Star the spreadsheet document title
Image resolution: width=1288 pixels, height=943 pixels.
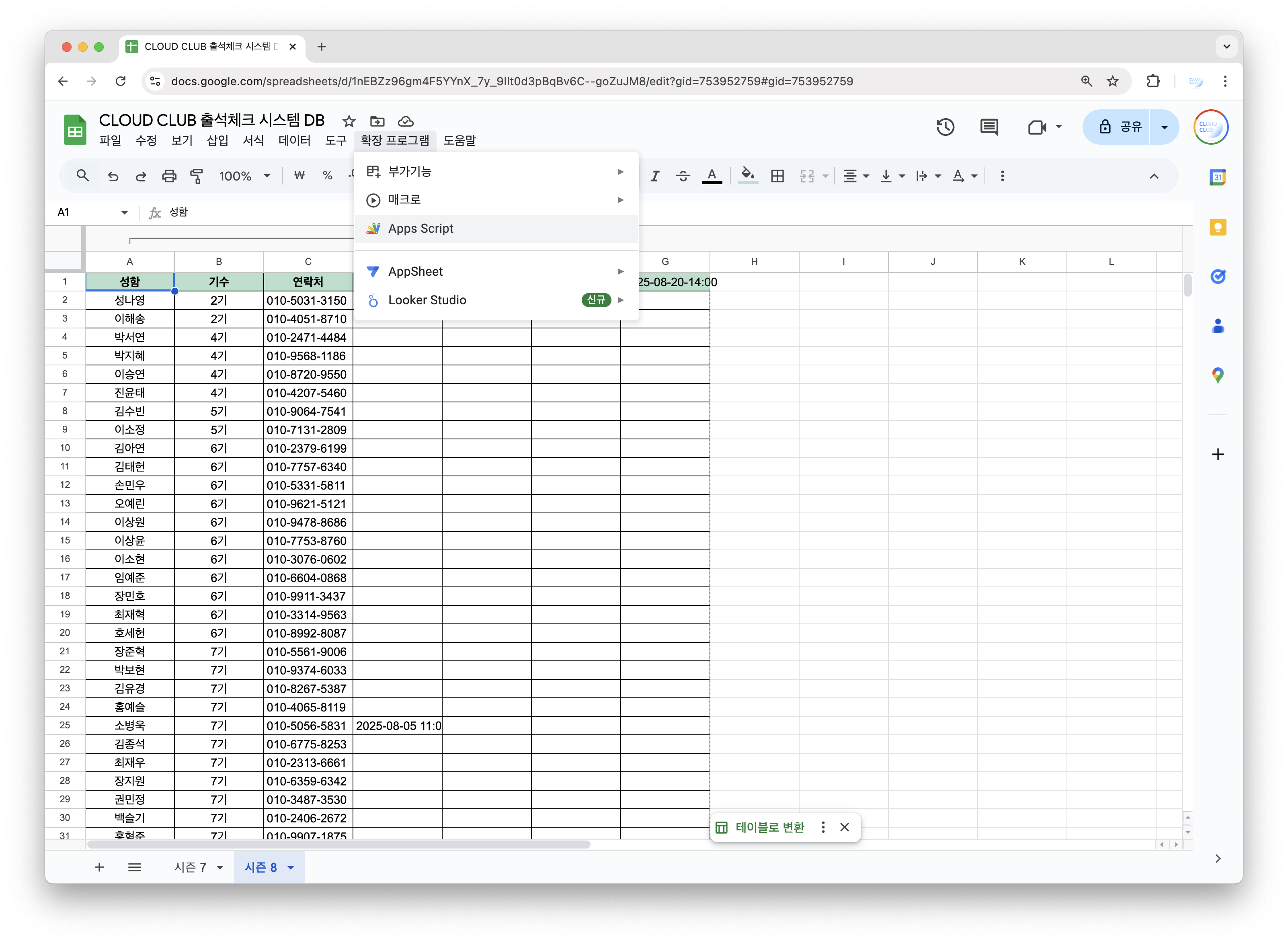pos(349,121)
